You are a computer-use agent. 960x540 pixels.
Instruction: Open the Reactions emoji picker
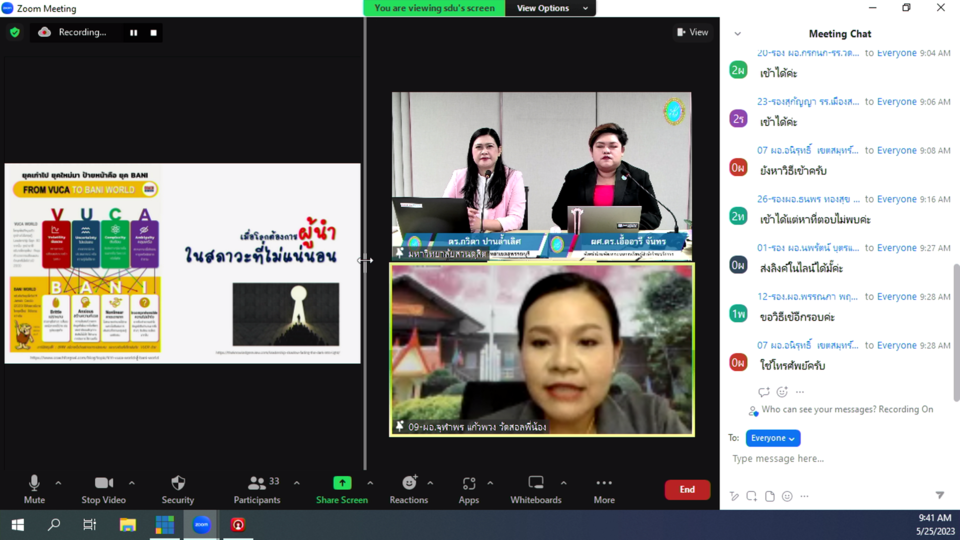pyautogui.click(x=408, y=487)
